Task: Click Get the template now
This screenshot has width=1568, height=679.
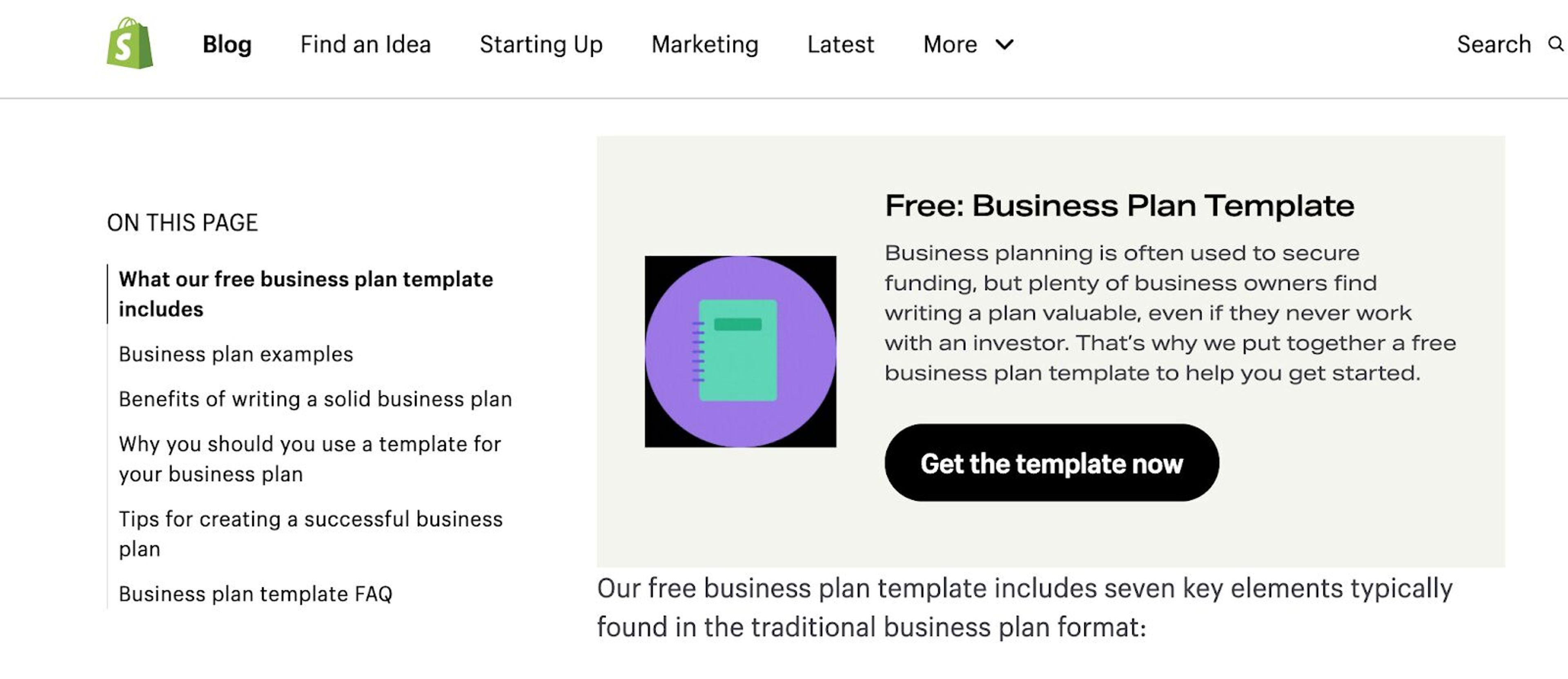Action: [1052, 463]
